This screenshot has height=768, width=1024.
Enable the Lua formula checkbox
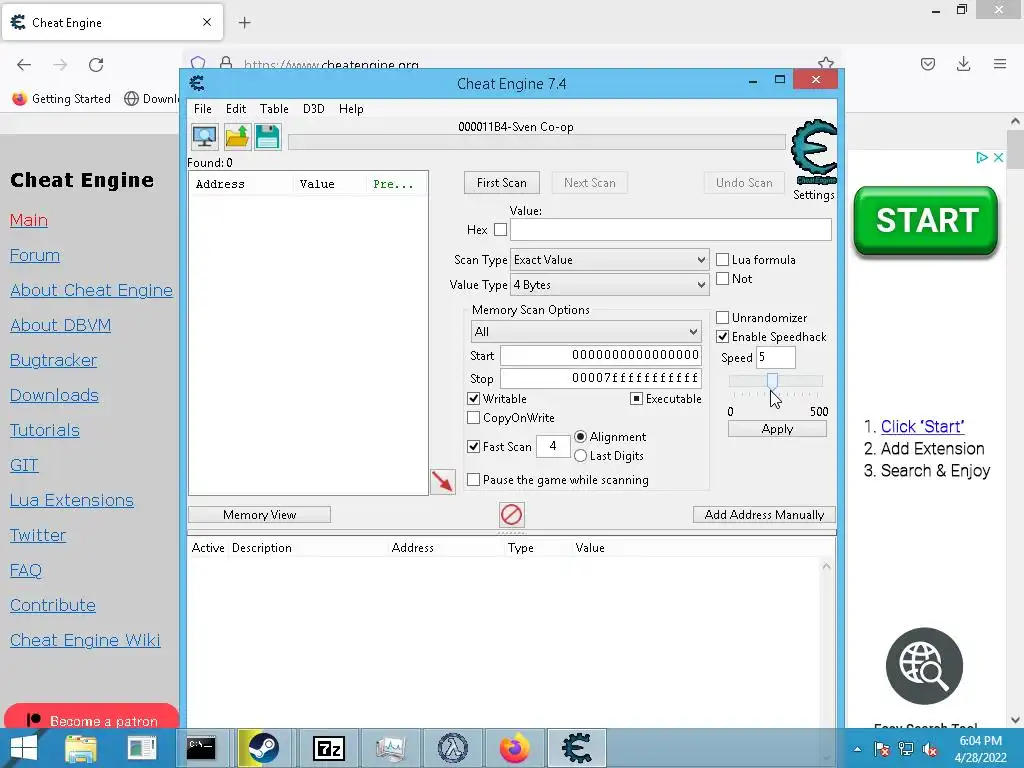click(722, 260)
